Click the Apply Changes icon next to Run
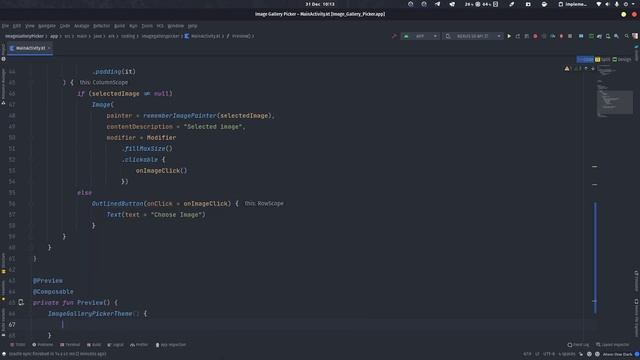This screenshot has height=360, width=640. [x=518, y=36]
